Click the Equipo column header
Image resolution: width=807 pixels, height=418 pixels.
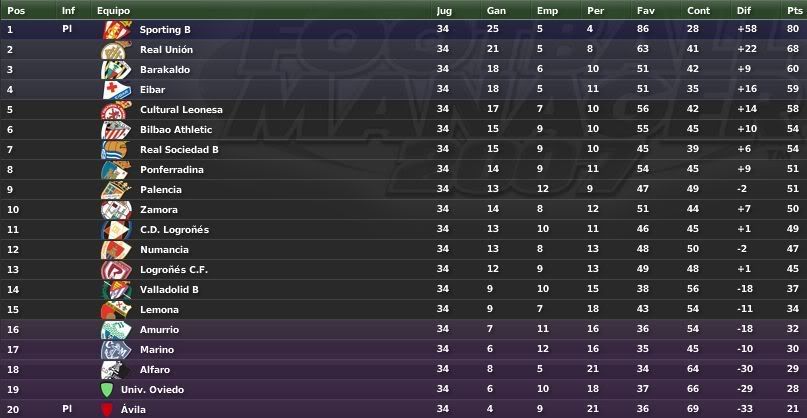click(x=113, y=10)
